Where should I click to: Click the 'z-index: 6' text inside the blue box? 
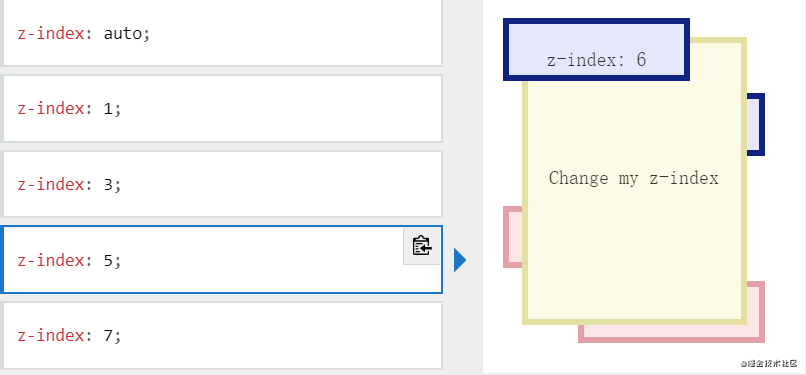596,60
